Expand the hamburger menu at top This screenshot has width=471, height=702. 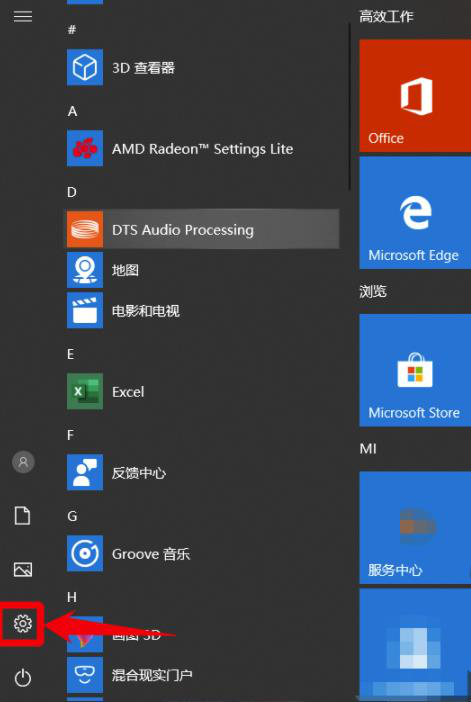(23, 17)
